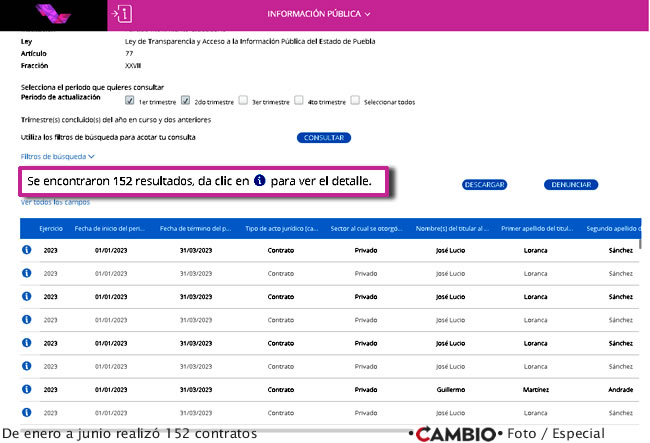Select the Martínez surname cell
The width and height of the screenshot is (650, 443).
coord(536,390)
